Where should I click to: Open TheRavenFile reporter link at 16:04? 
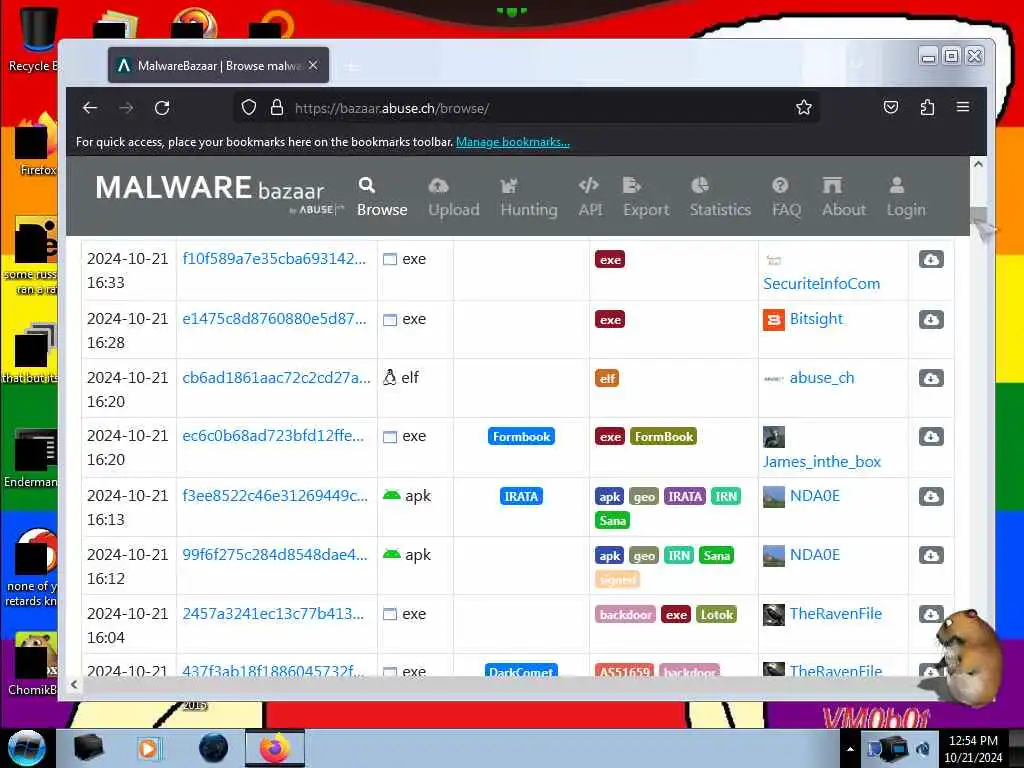pyautogui.click(x=835, y=614)
